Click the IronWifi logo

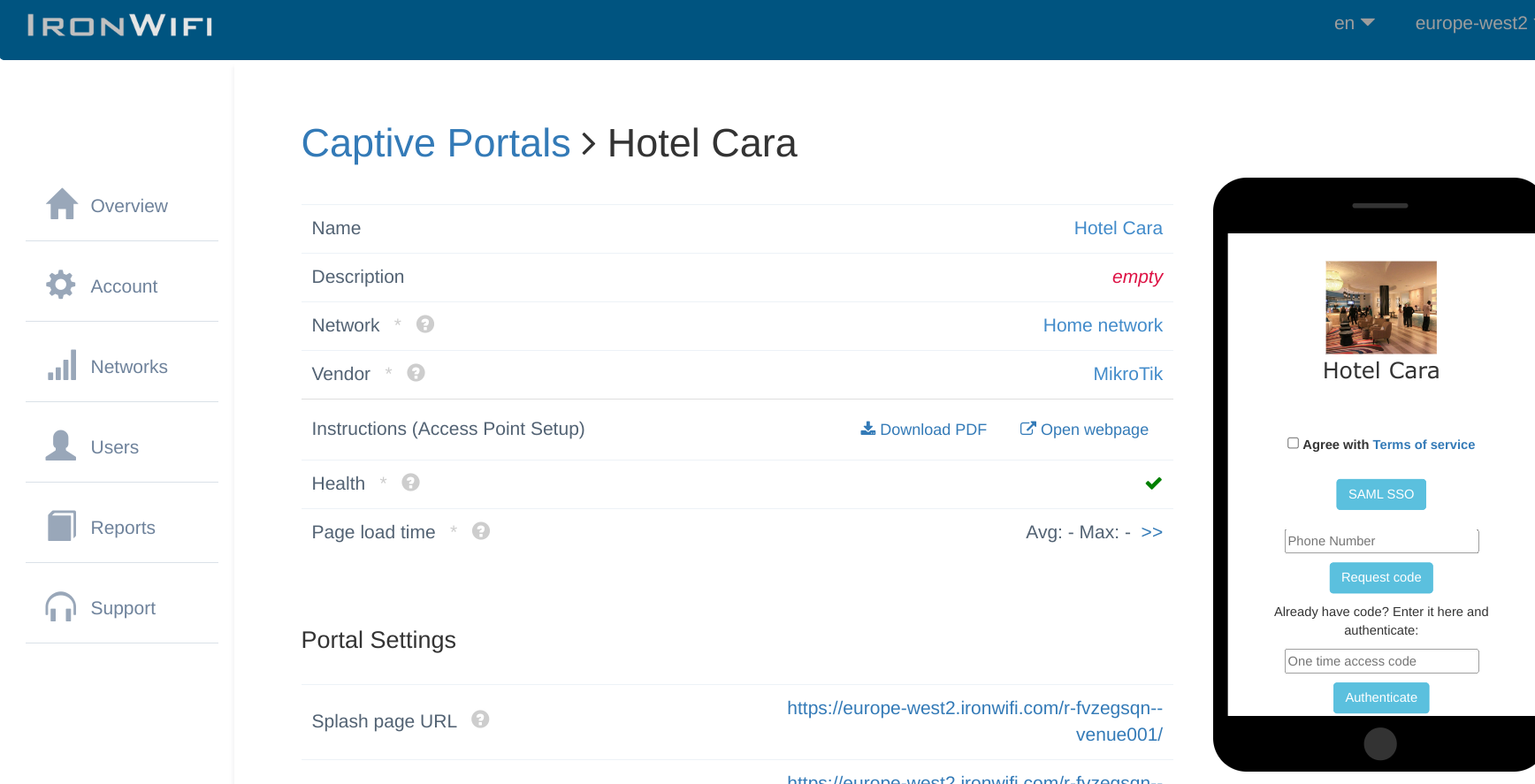[x=120, y=26]
